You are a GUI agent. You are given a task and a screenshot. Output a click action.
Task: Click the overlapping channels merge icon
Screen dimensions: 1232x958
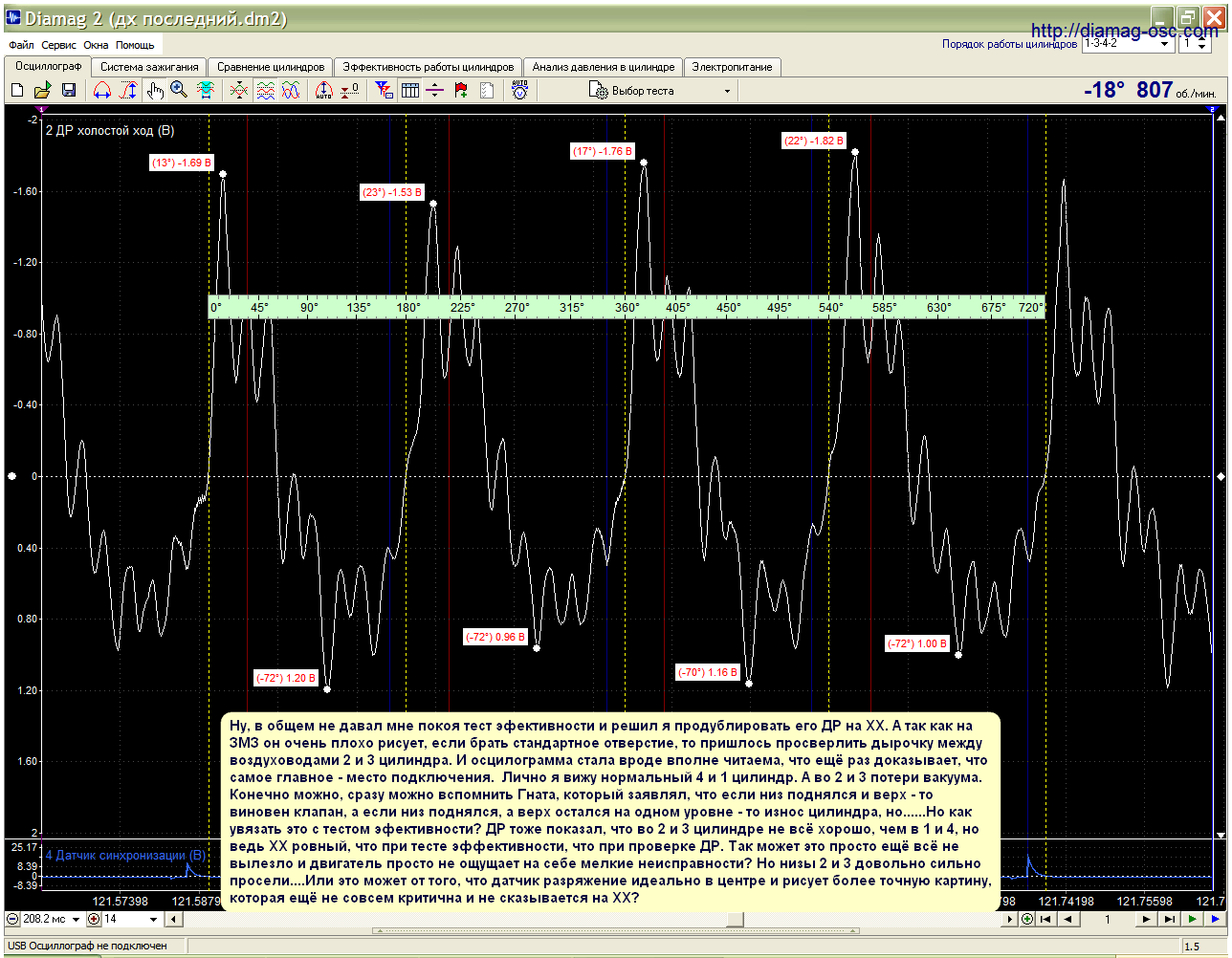[239, 90]
